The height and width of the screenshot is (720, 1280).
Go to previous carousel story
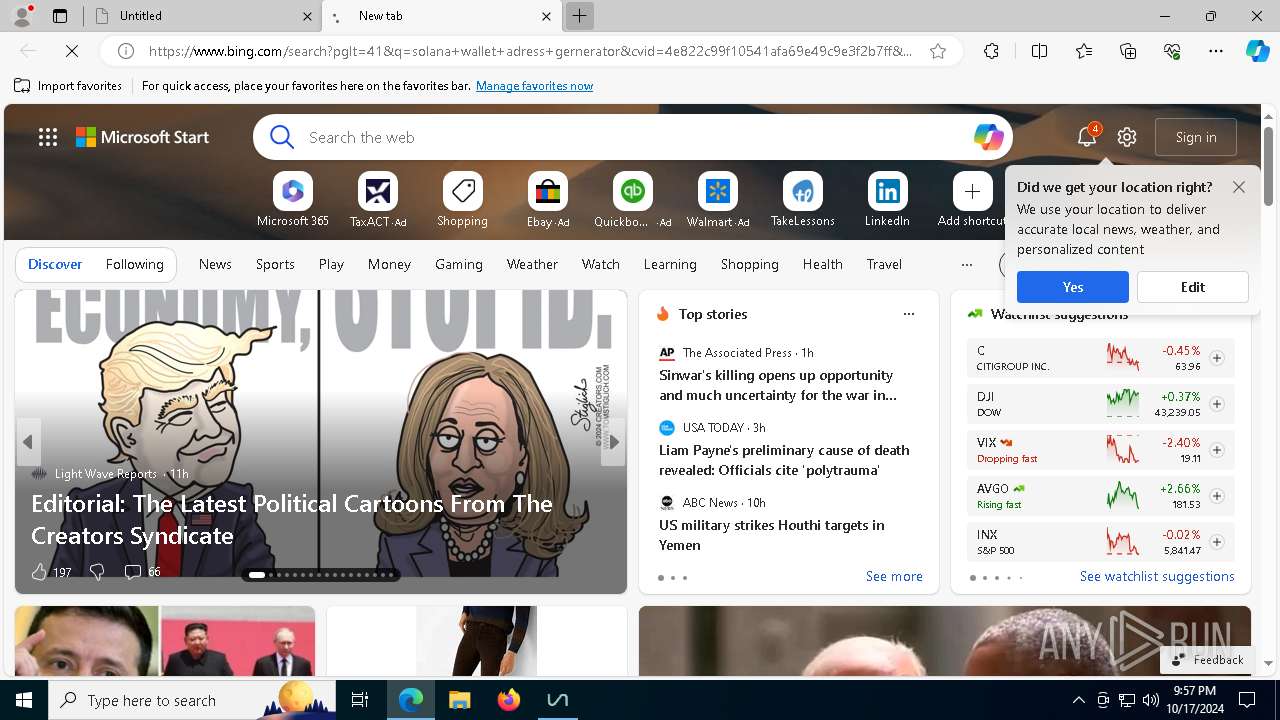(28, 442)
